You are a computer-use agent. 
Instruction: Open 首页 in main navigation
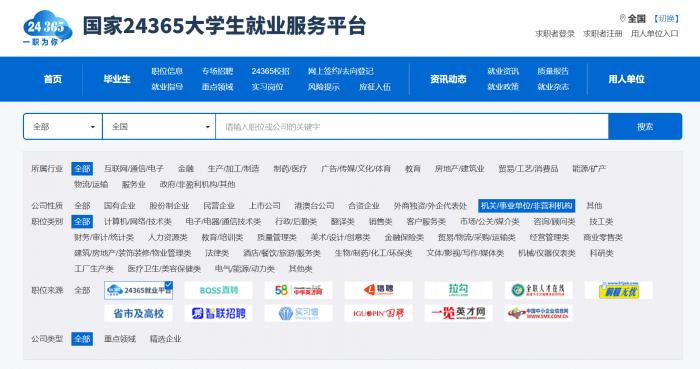point(53,79)
